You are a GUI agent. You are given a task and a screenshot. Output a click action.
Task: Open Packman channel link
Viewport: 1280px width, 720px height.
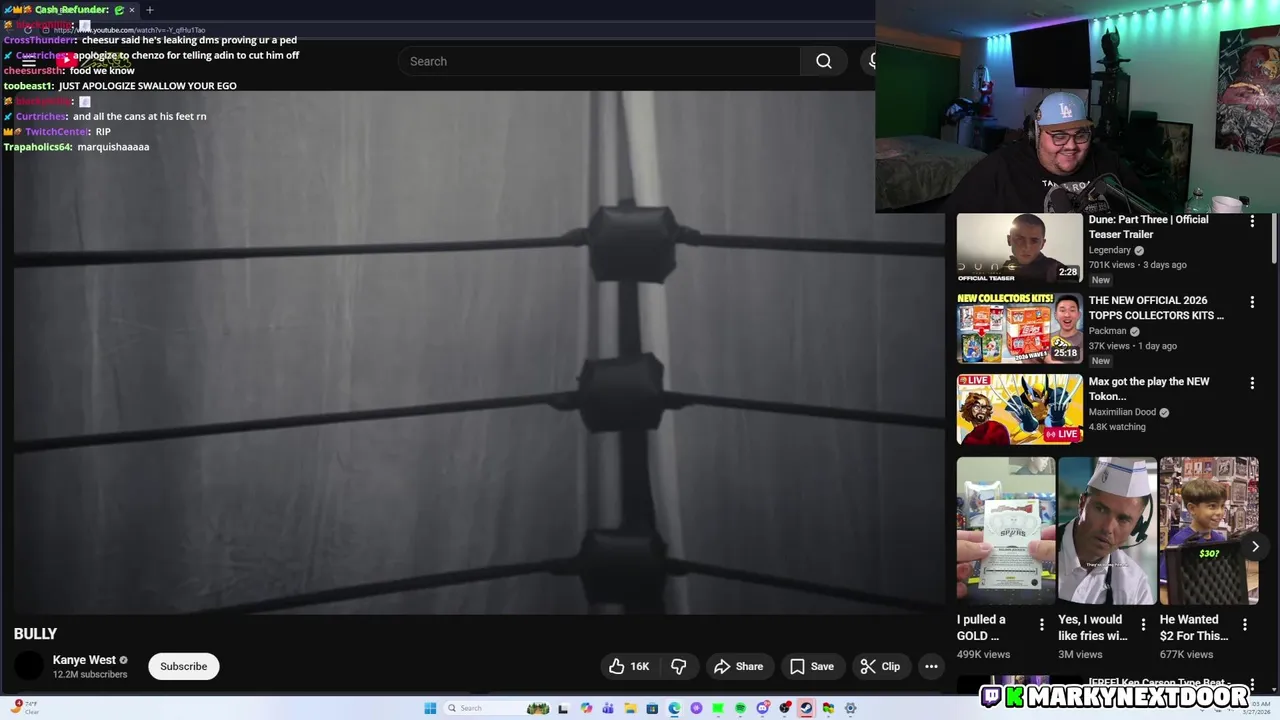click(x=1108, y=331)
